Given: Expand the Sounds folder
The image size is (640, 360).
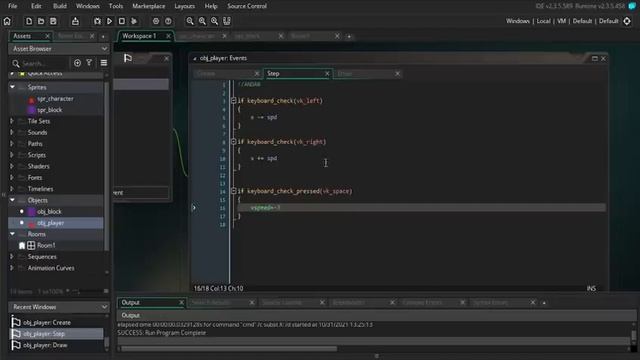Looking at the screenshot, I should click(x=12, y=133).
